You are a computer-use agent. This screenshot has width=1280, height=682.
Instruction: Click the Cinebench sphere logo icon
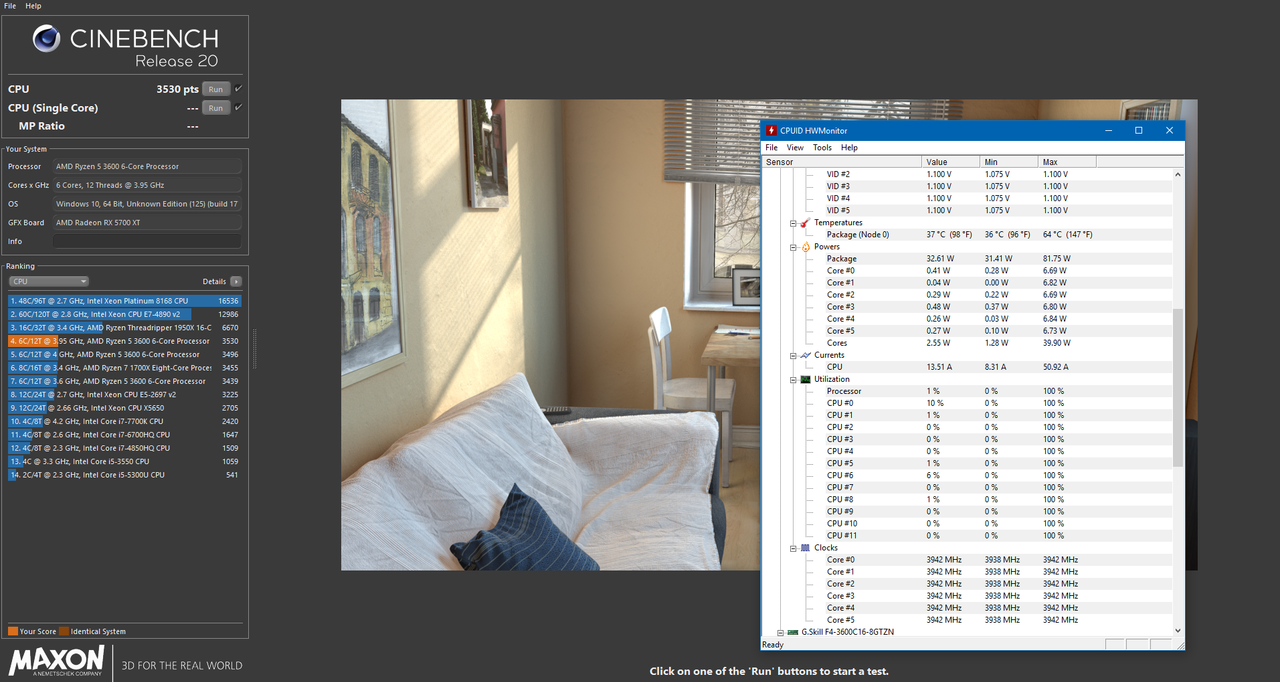point(47,39)
